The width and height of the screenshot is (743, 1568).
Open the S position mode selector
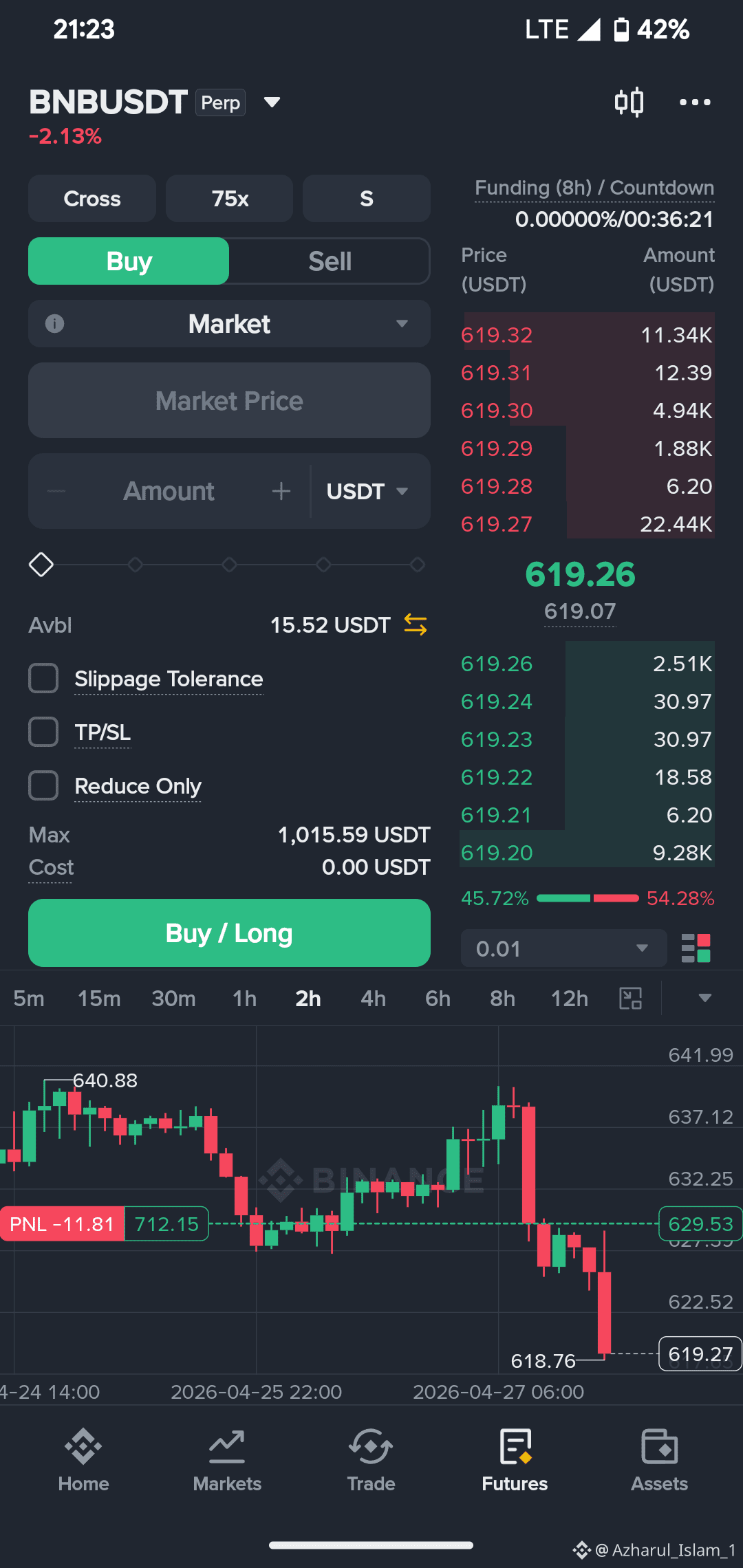pyautogui.click(x=367, y=198)
